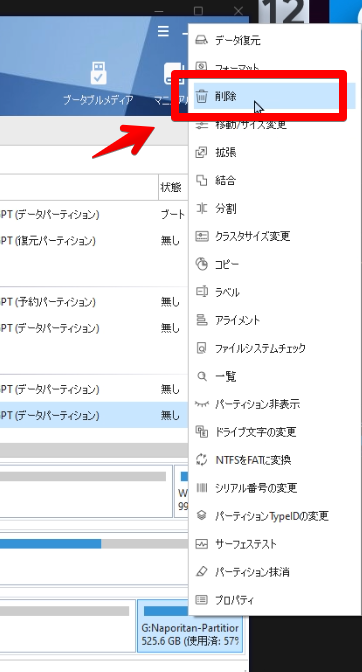Click the Surface Test waveform icon
362x672 pixels.
pyautogui.click(x=201, y=544)
